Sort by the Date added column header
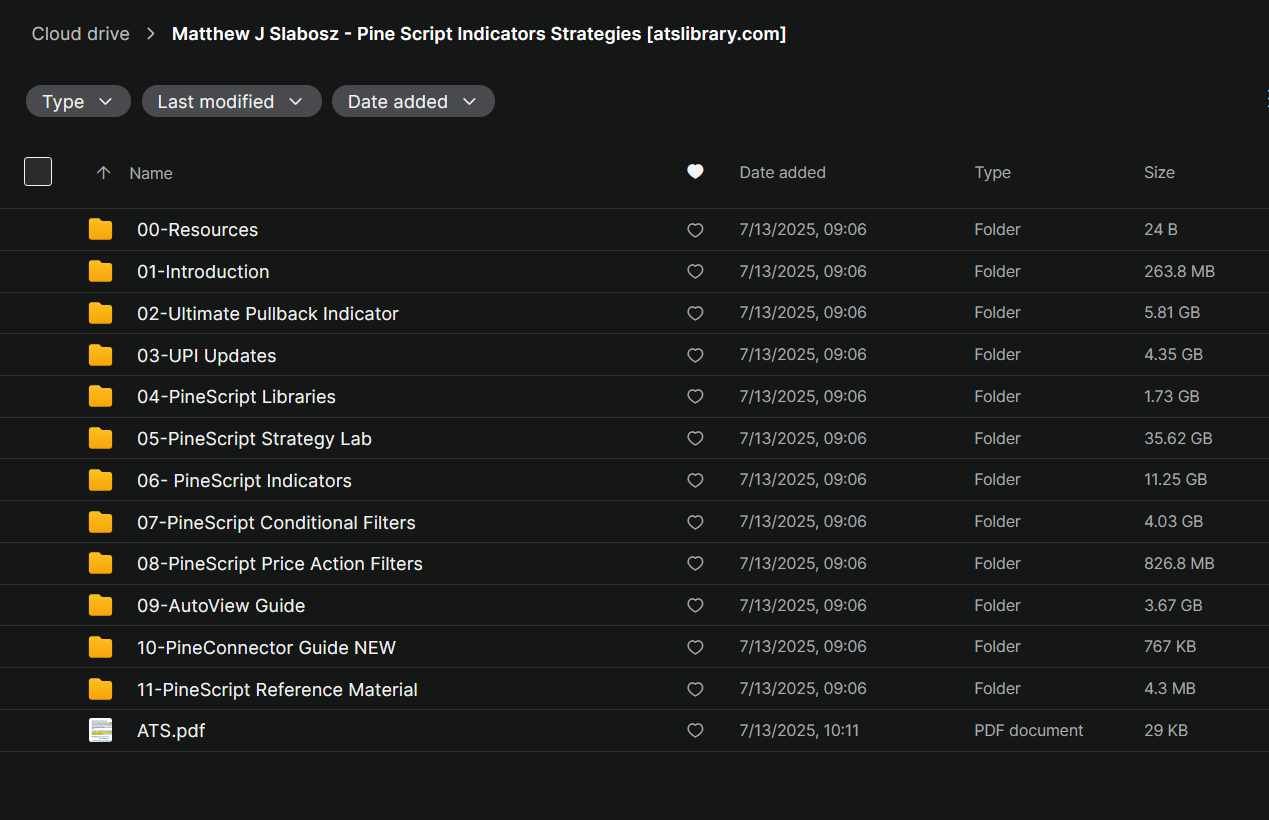The image size is (1269, 820). [x=782, y=173]
